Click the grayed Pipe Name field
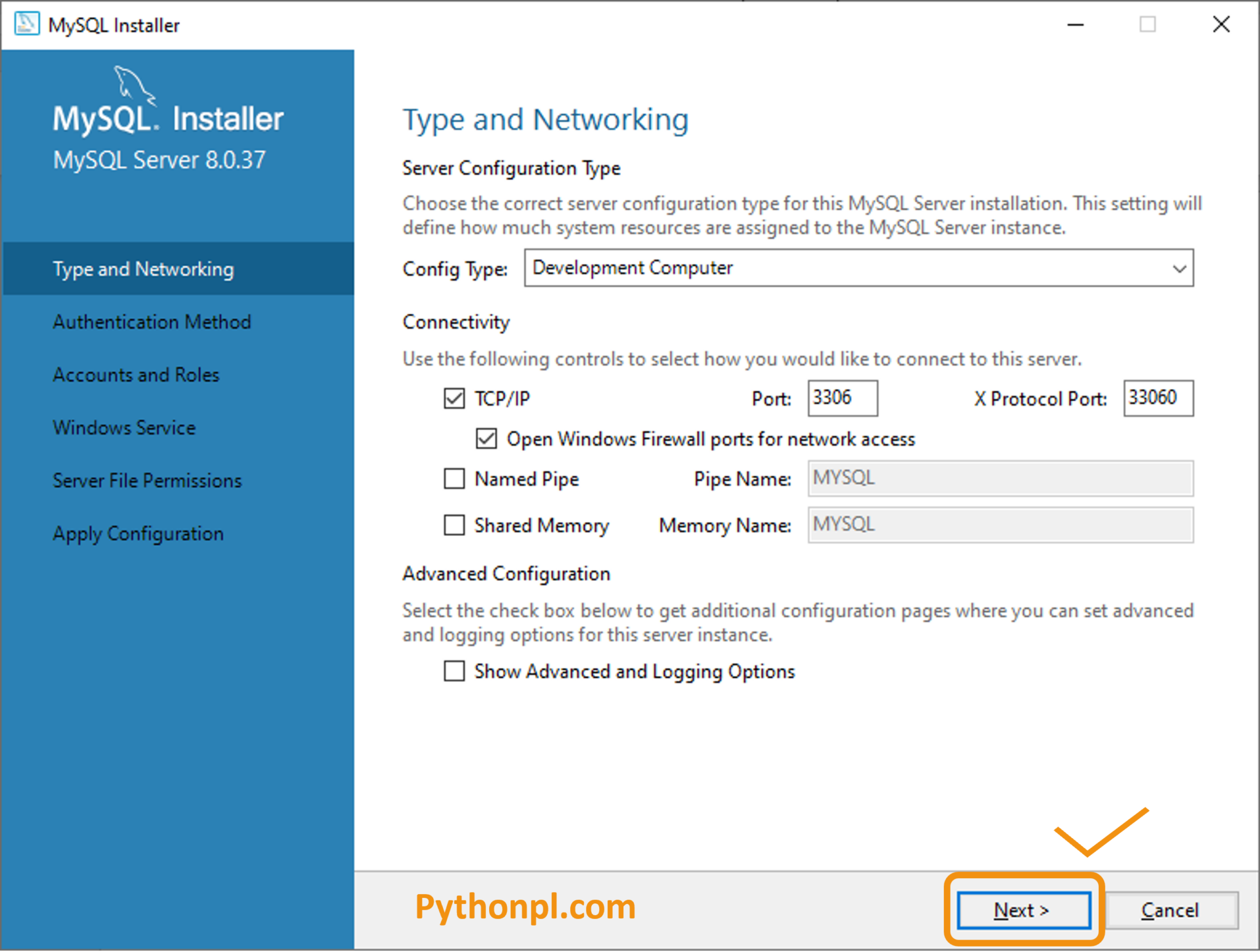Screen dimensions: 1260x952 coord(999,479)
